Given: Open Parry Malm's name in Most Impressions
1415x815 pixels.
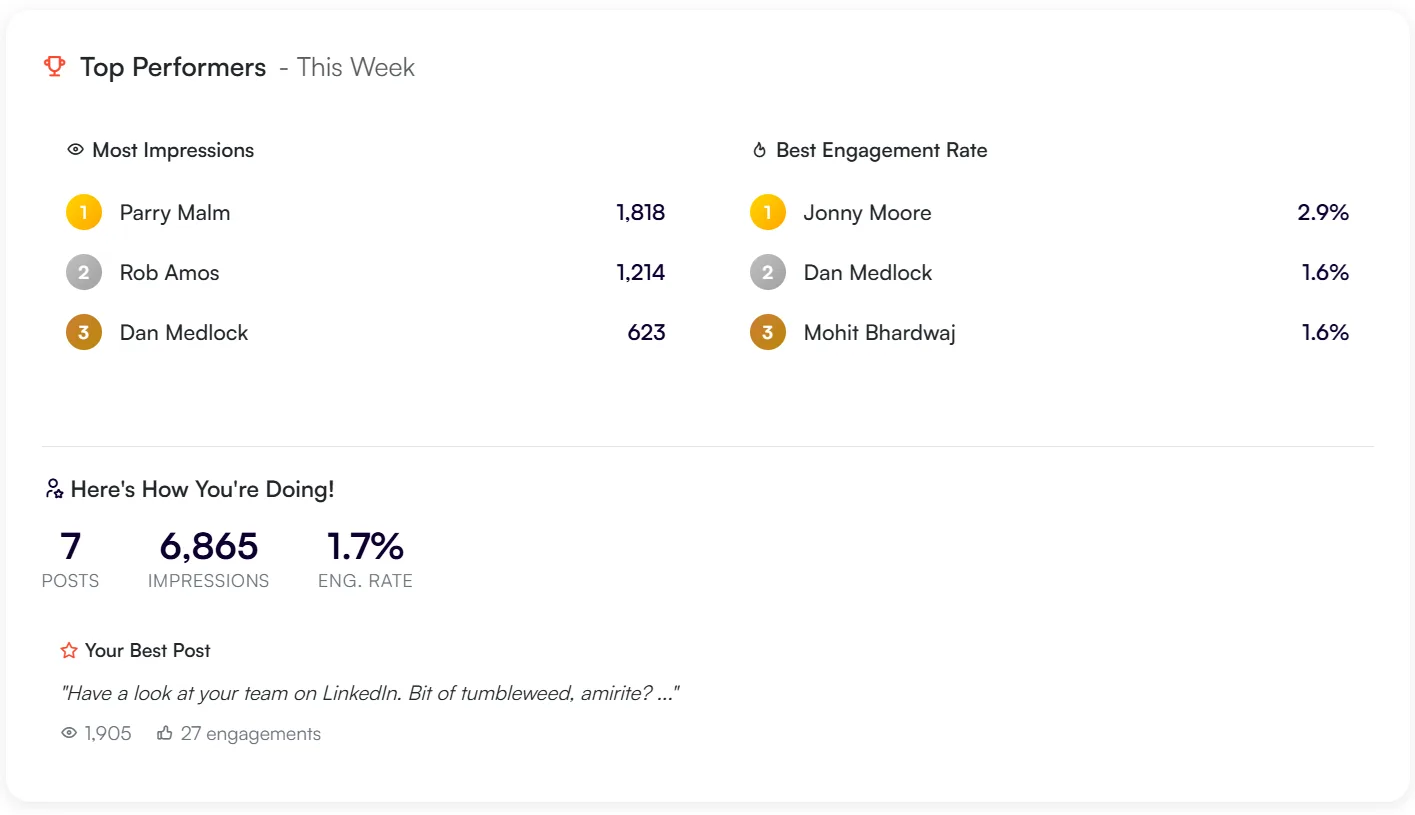Looking at the screenshot, I should [175, 213].
